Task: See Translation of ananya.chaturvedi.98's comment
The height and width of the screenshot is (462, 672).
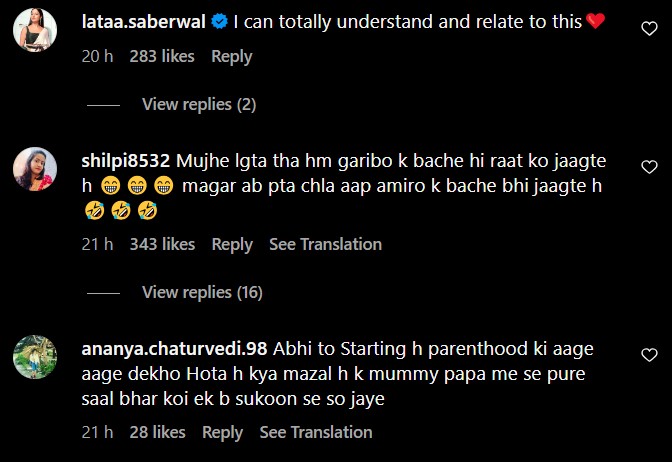Action: pos(315,432)
